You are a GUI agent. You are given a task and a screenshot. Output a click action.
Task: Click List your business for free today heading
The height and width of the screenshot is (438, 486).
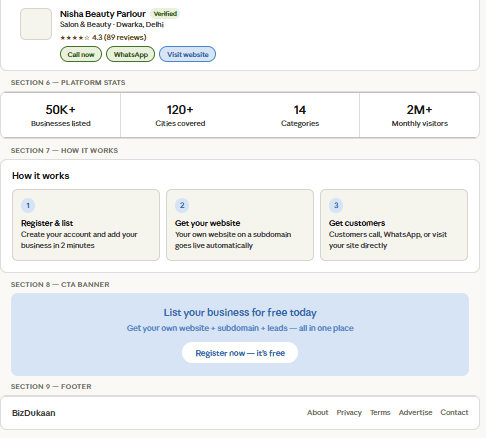[x=240, y=312]
